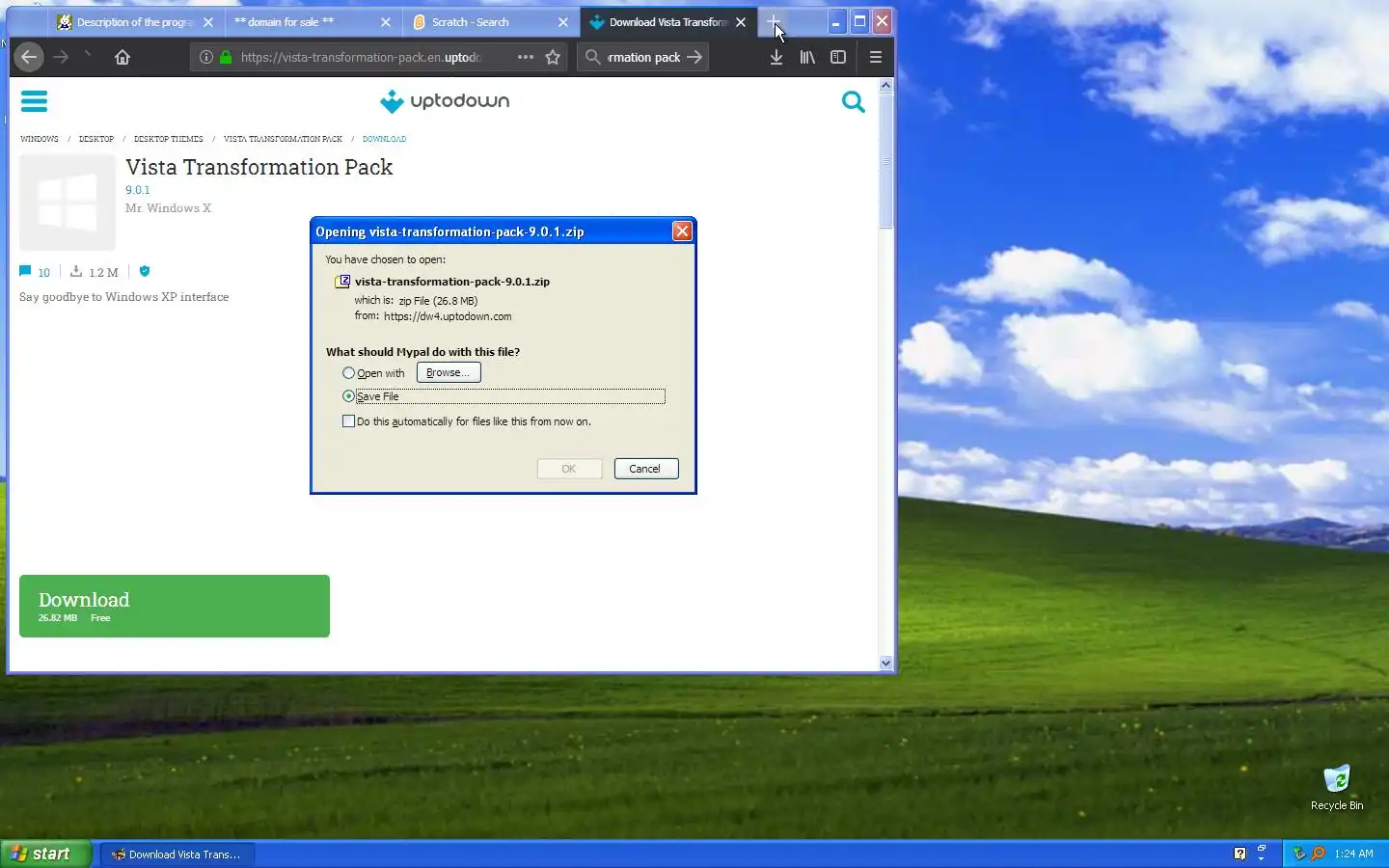Click the Uptodown logo
This screenshot has height=868, width=1389.
445,101
